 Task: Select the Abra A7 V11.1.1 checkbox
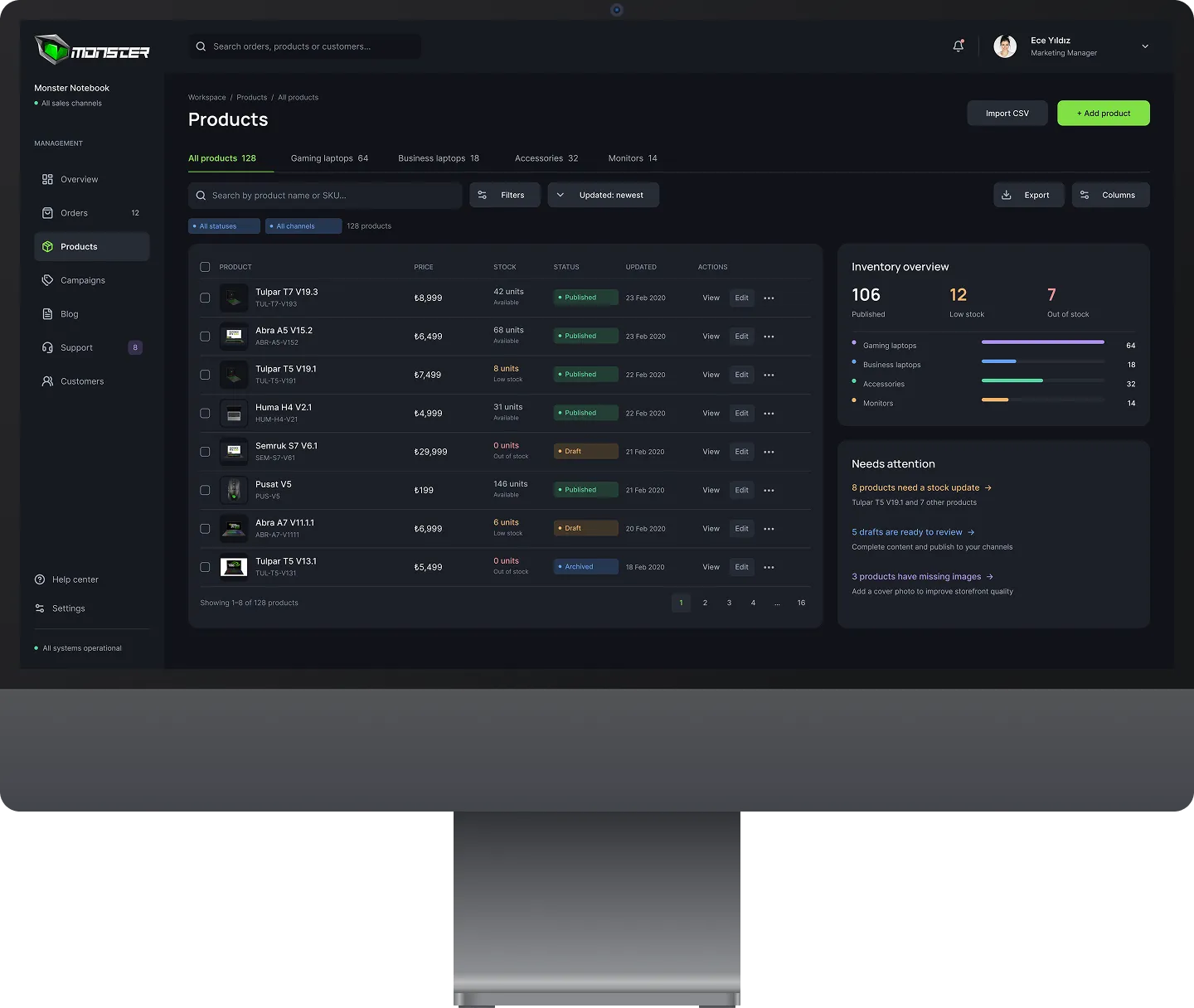205,529
